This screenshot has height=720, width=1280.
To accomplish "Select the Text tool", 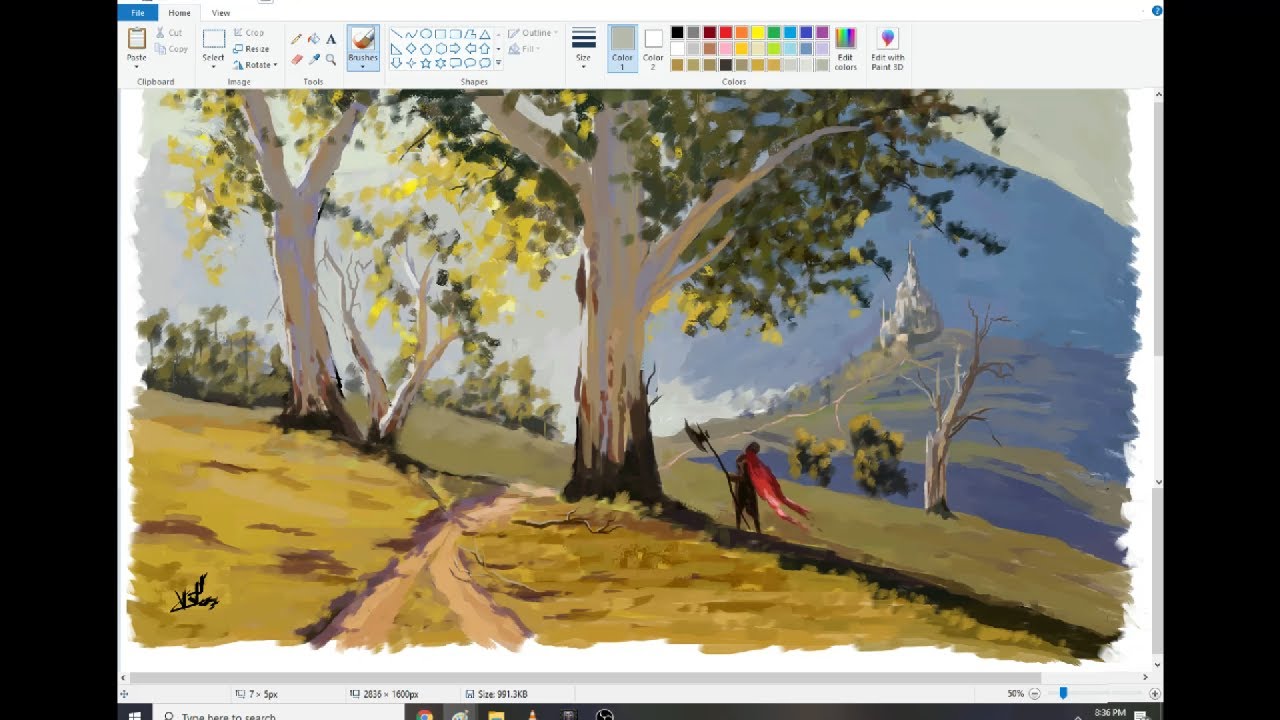I will tap(331, 39).
